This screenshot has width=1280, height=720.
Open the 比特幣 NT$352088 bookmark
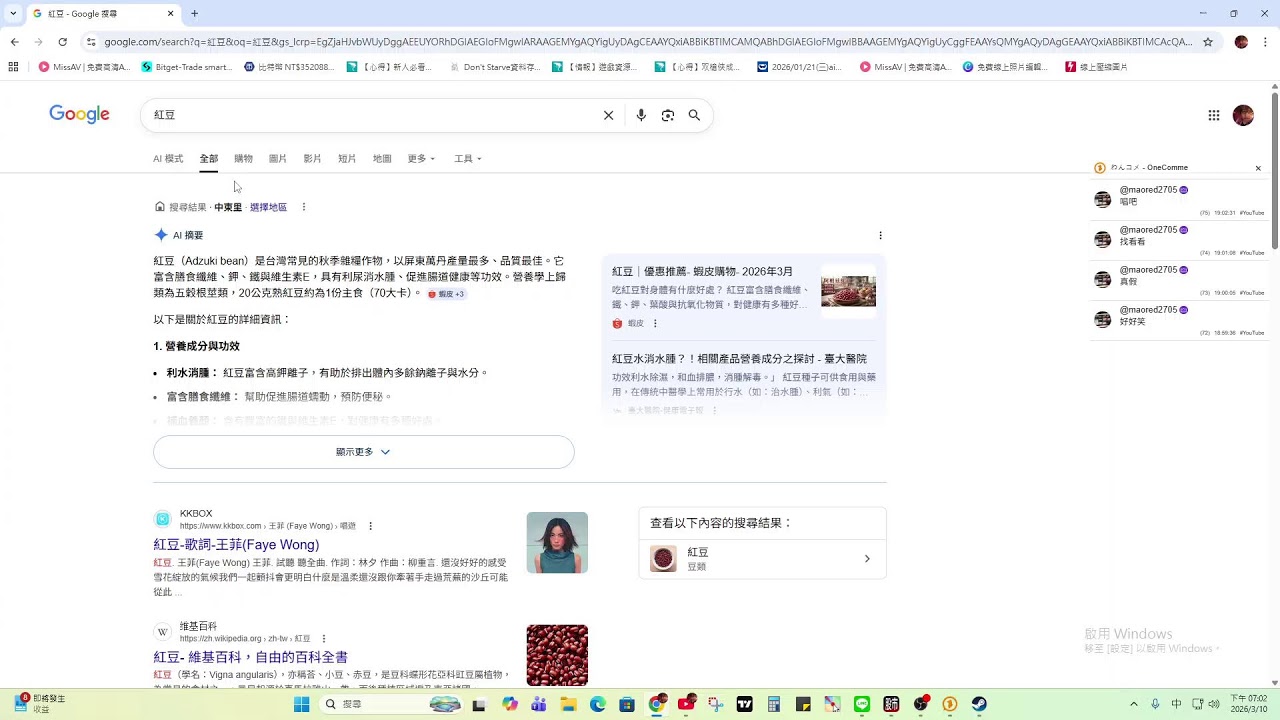tap(289, 67)
